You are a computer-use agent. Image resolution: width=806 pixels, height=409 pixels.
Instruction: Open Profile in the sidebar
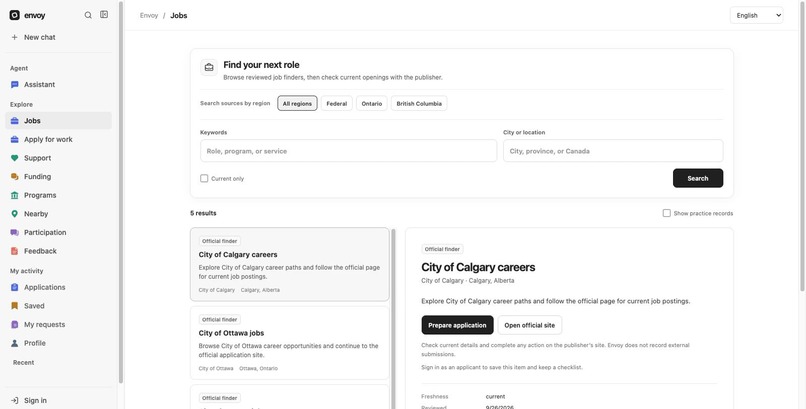tap(59, 343)
